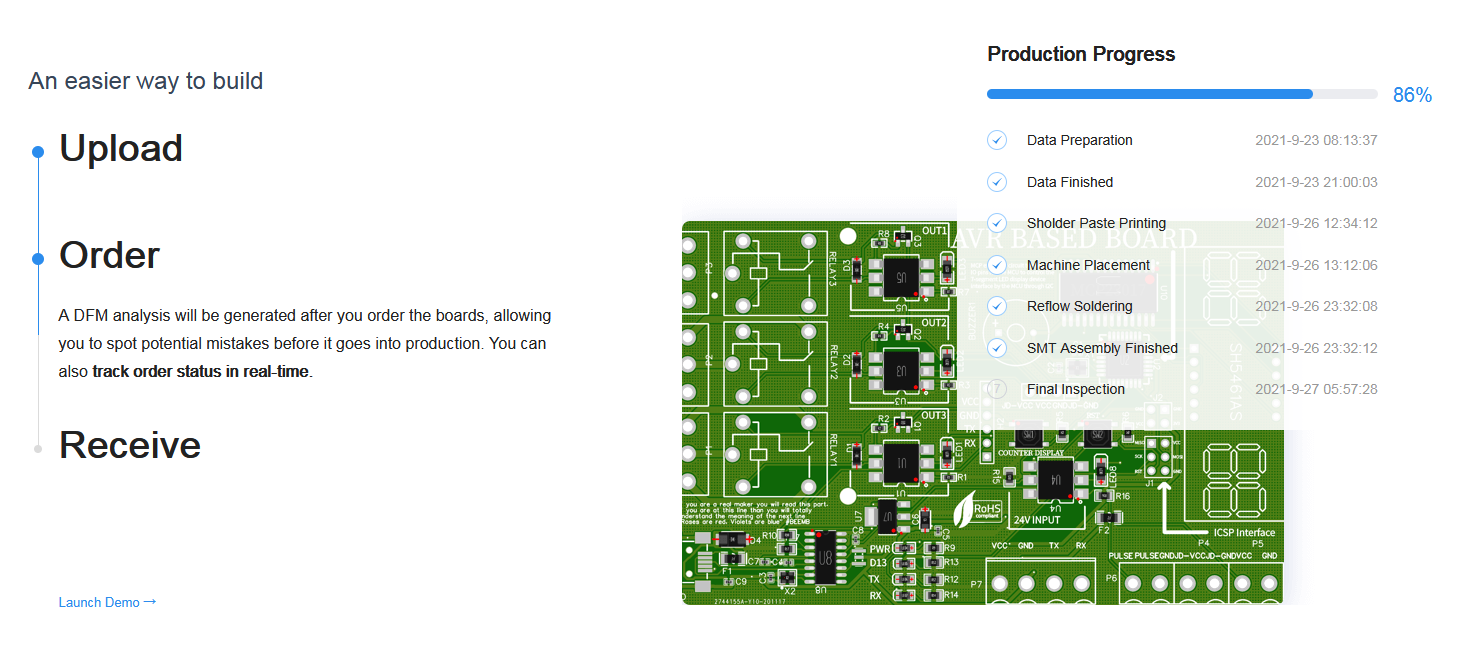Image resolution: width=1476 pixels, height=658 pixels.
Task: Select the Receive step heading
Action: pyautogui.click(x=130, y=445)
